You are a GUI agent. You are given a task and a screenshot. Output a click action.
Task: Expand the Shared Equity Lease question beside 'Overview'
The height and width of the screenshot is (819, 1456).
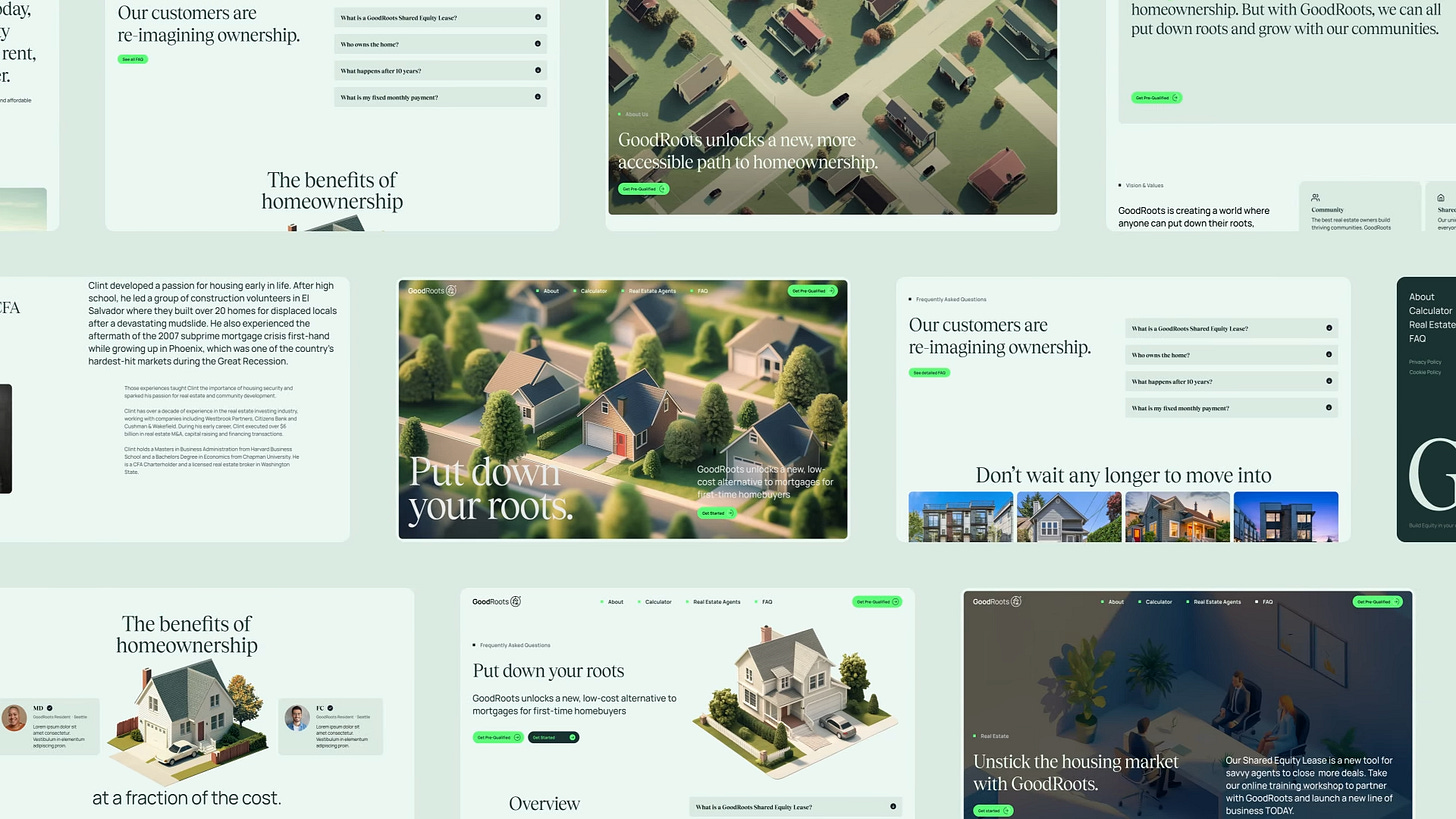click(x=795, y=807)
